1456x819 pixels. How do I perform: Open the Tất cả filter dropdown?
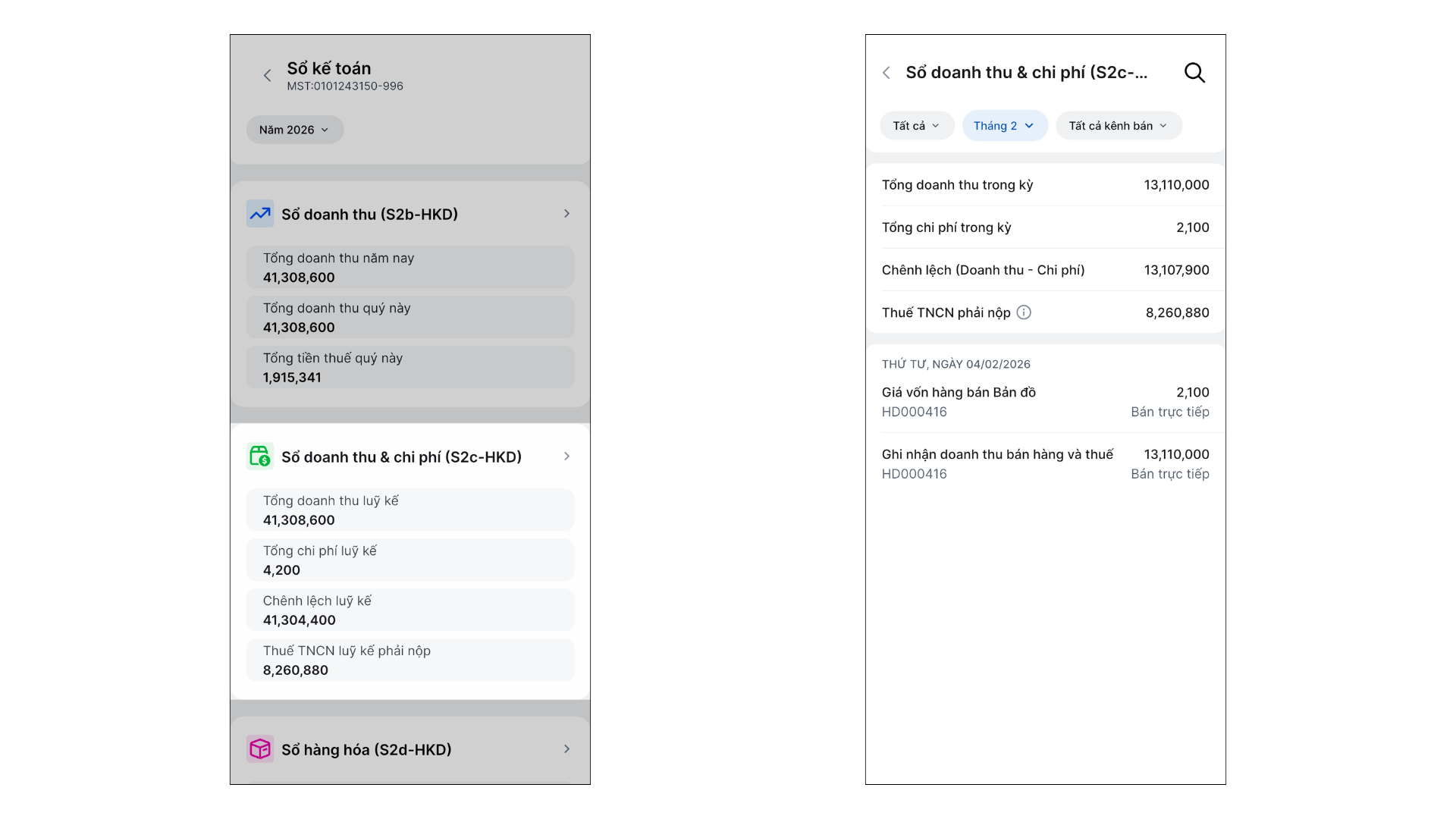916,126
